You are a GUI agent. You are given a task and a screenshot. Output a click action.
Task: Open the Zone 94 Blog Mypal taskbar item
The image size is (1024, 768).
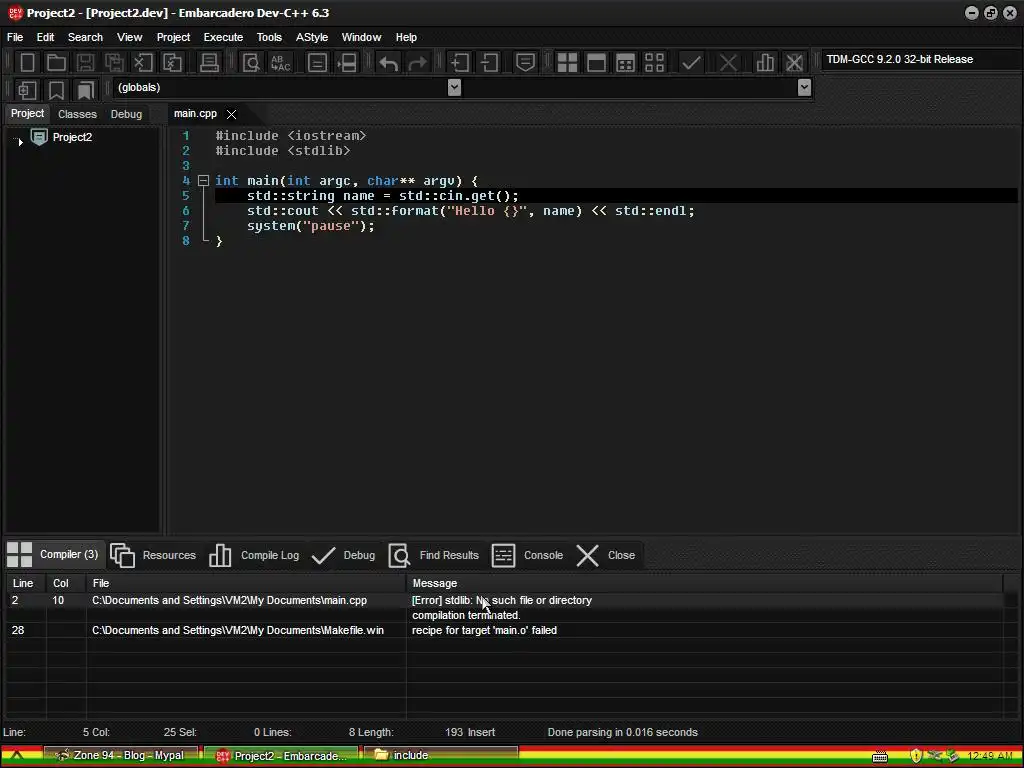coord(121,755)
